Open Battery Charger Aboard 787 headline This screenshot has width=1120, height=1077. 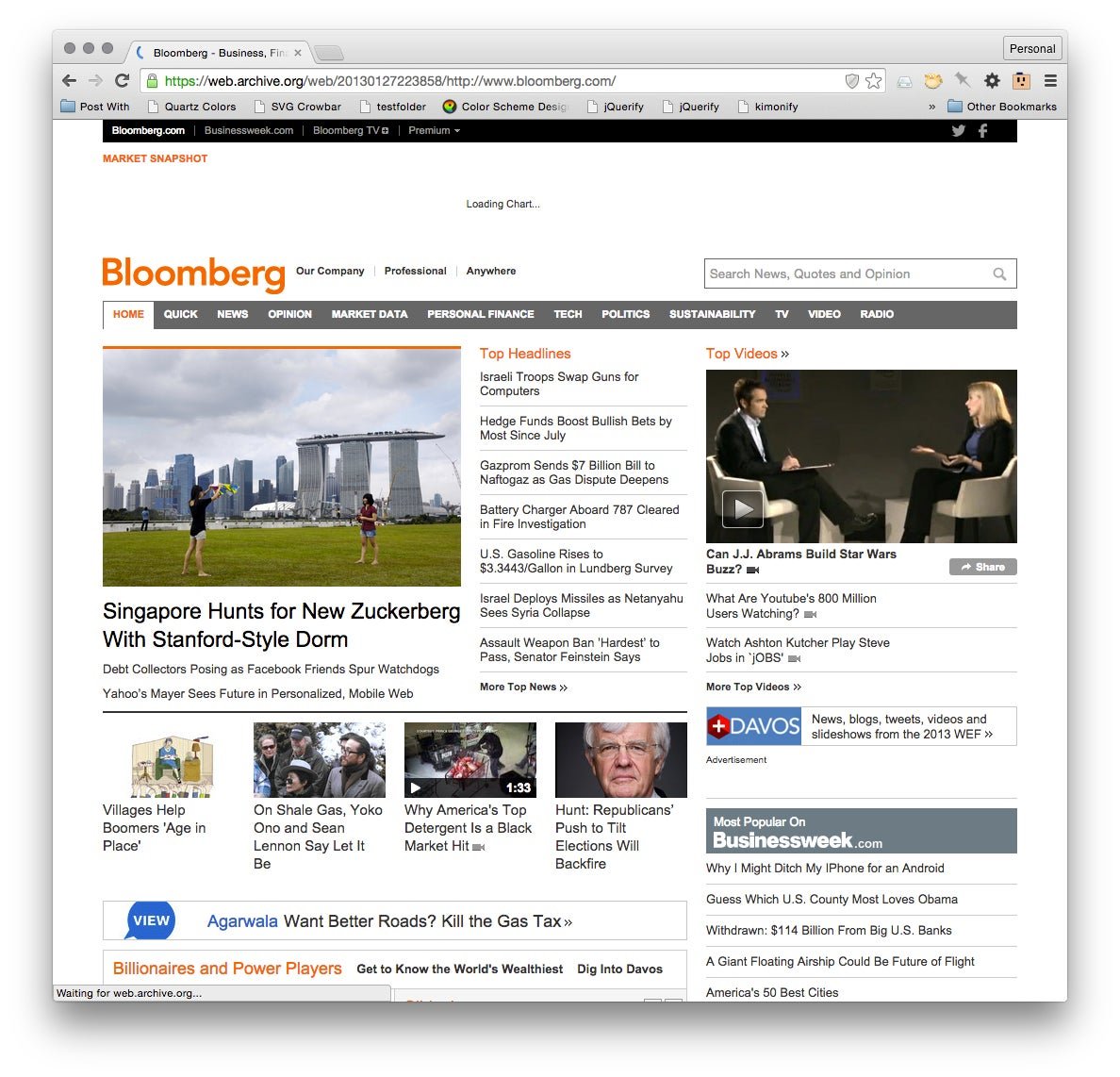pyautogui.click(x=579, y=517)
